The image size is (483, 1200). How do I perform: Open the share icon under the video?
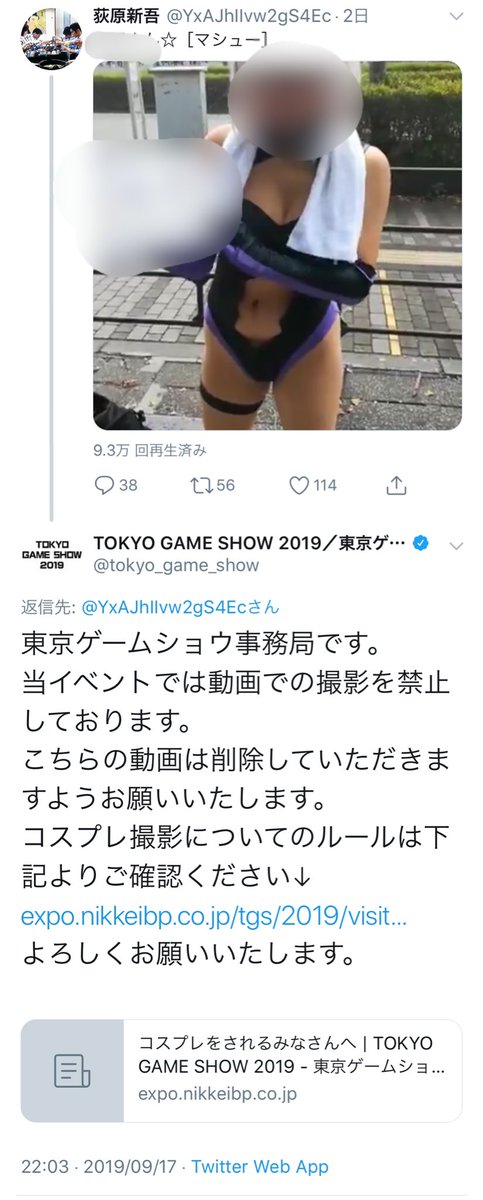click(397, 485)
